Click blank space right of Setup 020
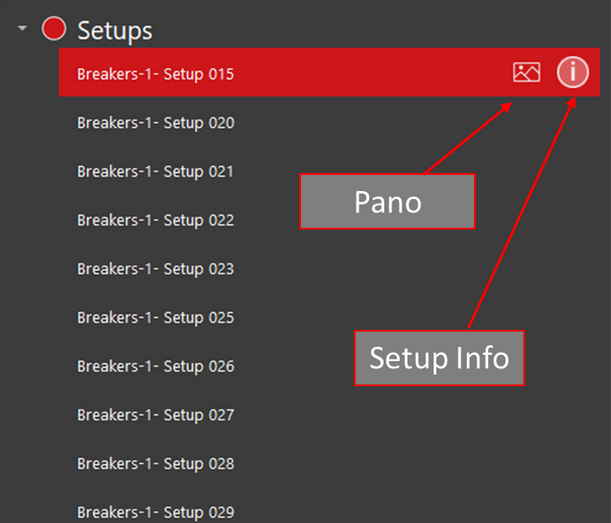 [x=400, y=123]
